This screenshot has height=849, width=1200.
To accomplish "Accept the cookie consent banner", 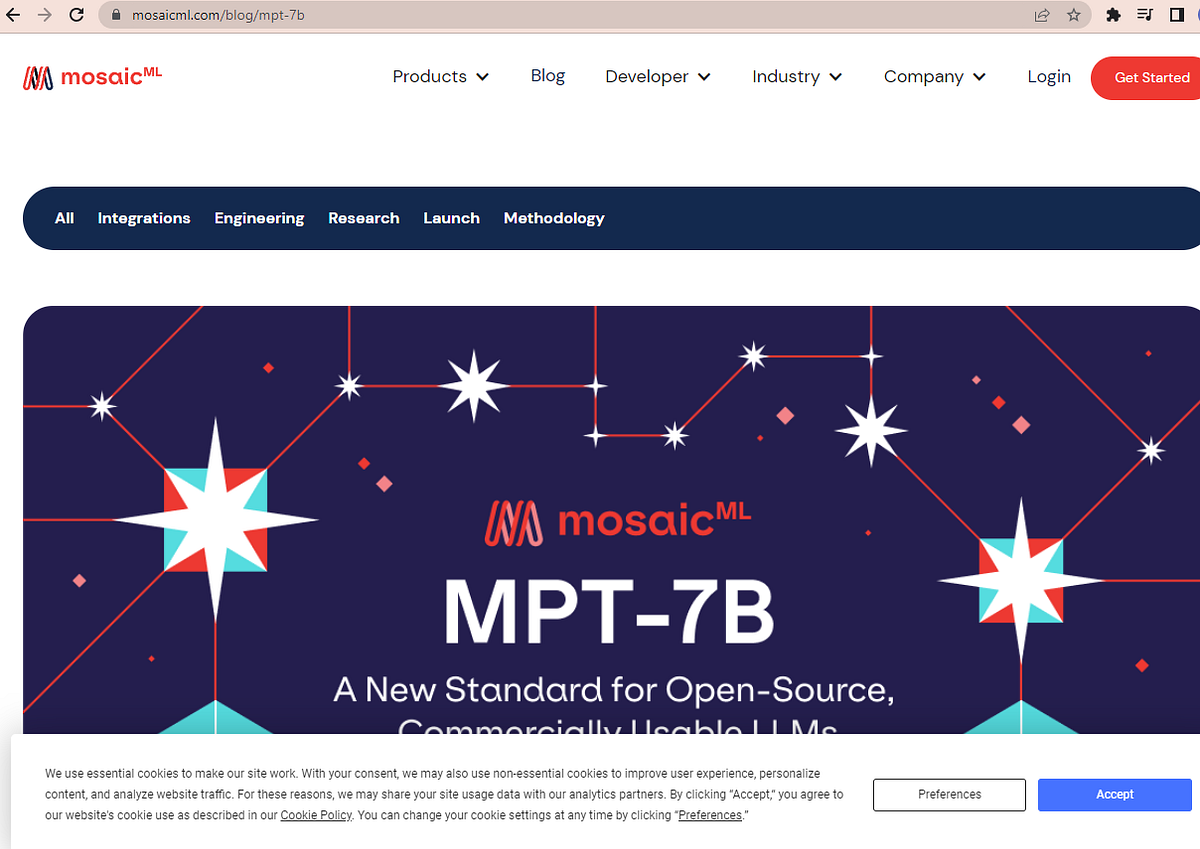I will click(x=1114, y=794).
